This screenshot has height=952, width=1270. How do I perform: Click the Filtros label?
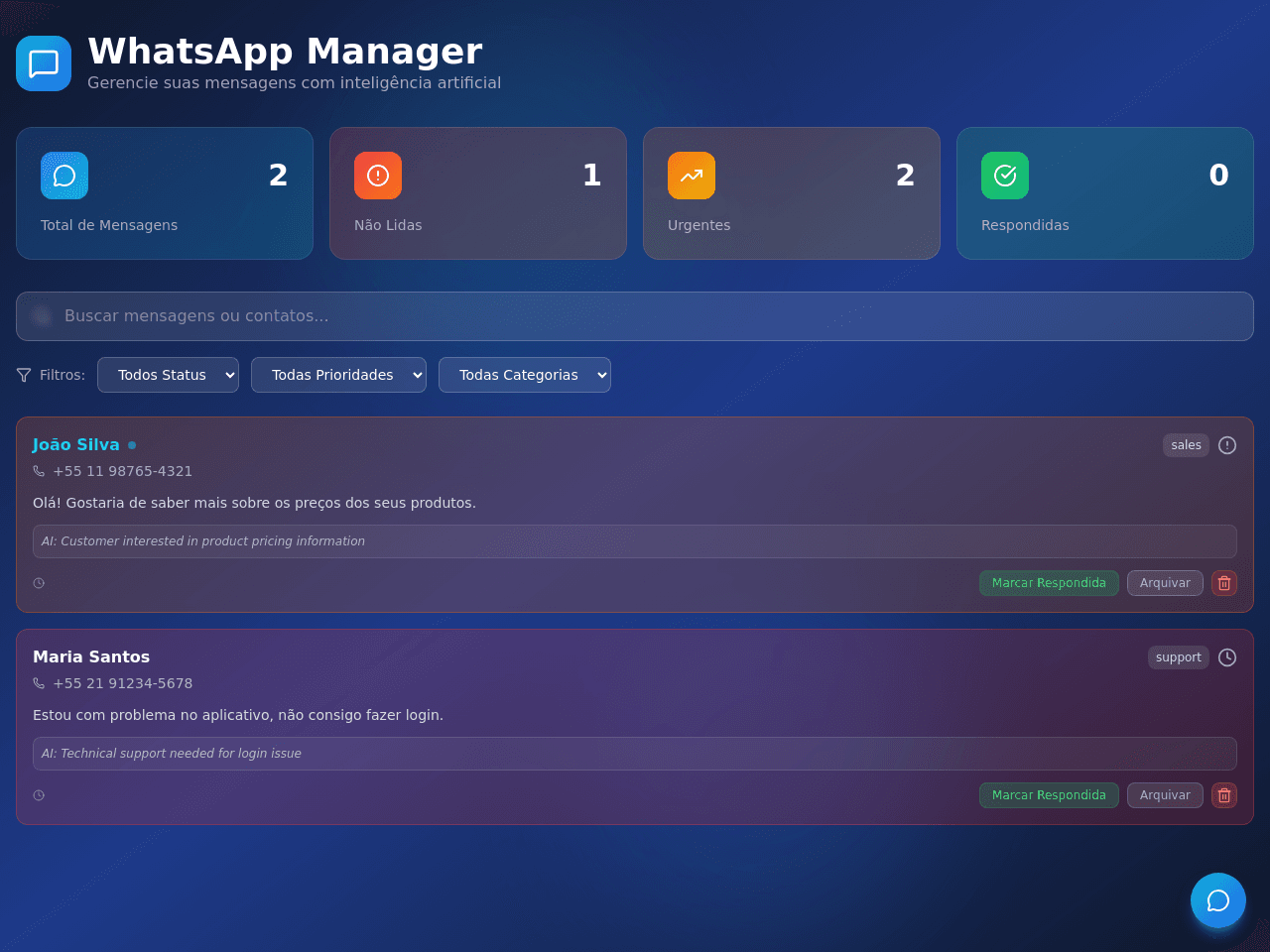63,375
